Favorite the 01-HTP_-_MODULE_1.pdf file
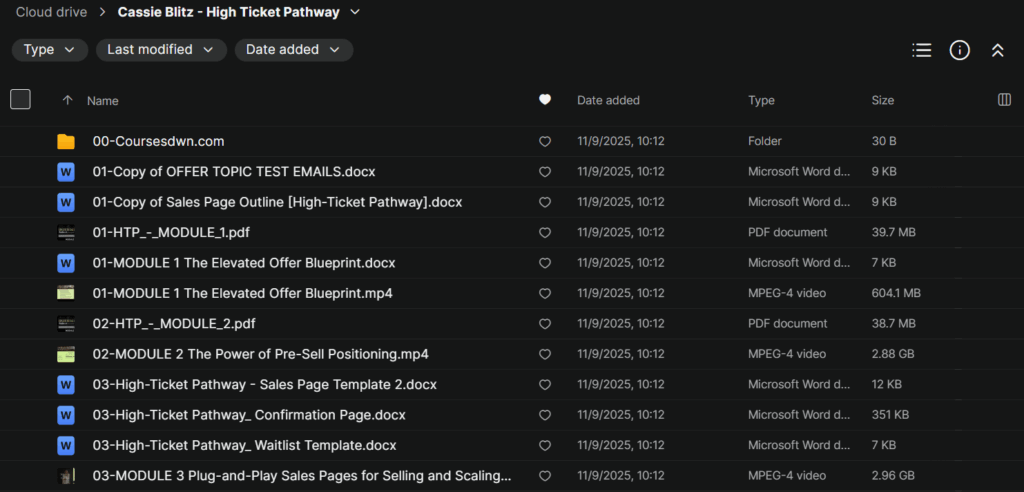The image size is (1024, 492). tap(545, 233)
